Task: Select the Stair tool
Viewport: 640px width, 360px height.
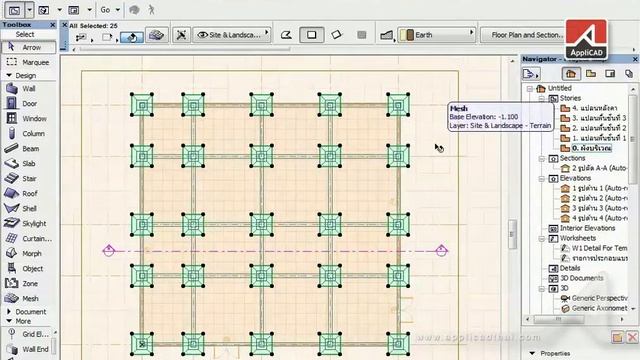Action: tap(29, 178)
